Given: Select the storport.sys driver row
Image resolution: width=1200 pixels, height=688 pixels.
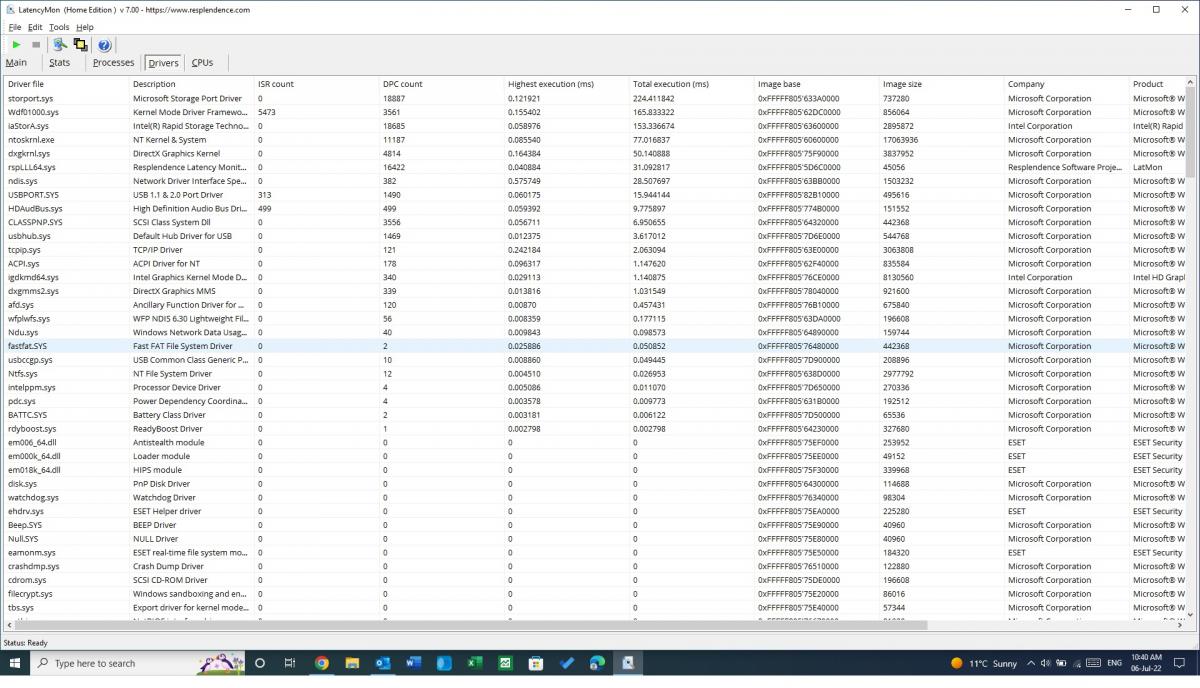Looking at the screenshot, I should pos(595,99).
